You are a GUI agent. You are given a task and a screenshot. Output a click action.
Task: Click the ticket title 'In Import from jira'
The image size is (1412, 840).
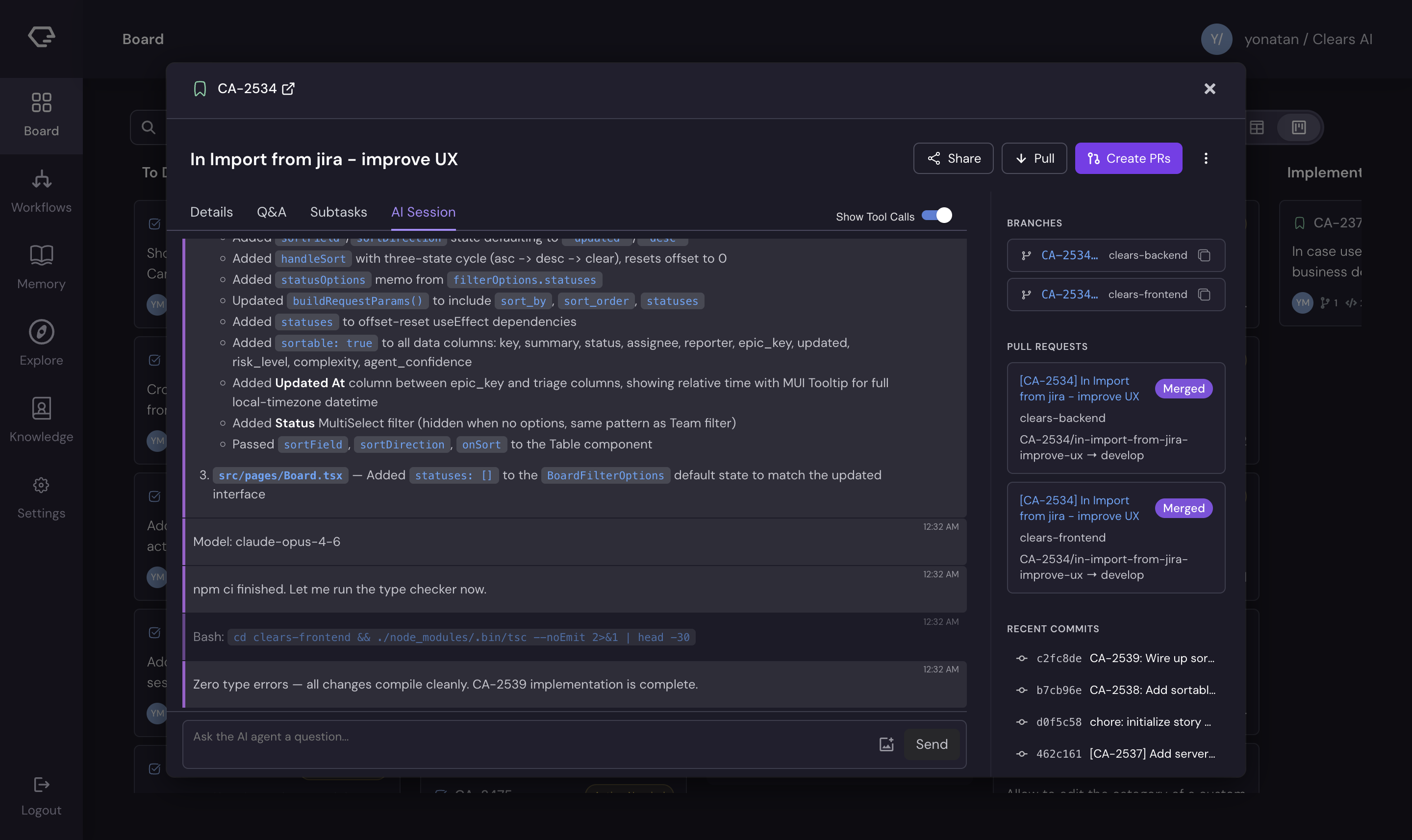[x=324, y=159]
